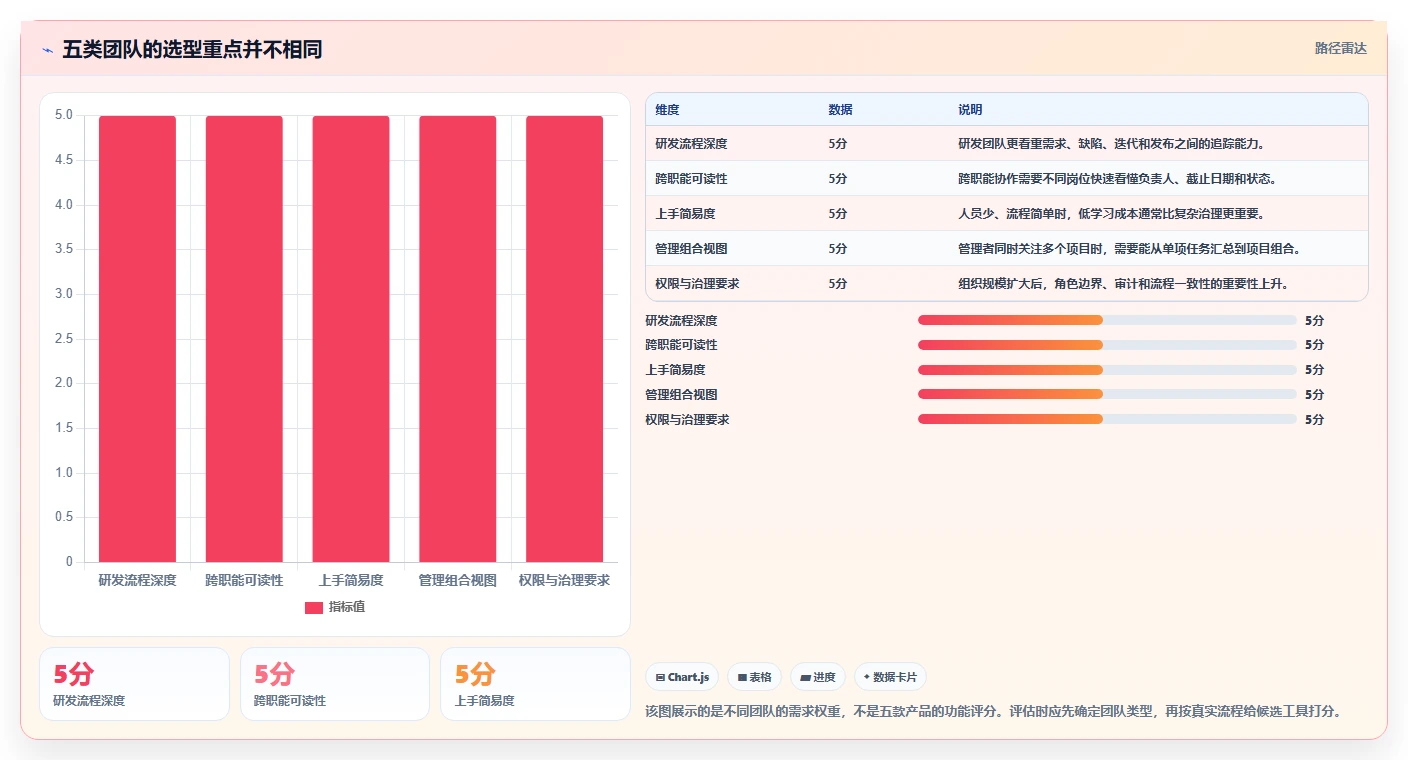This screenshot has width=1408, height=760.
Task: Open the 5分 跨职能可读性 data card
Action: tap(335, 684)
